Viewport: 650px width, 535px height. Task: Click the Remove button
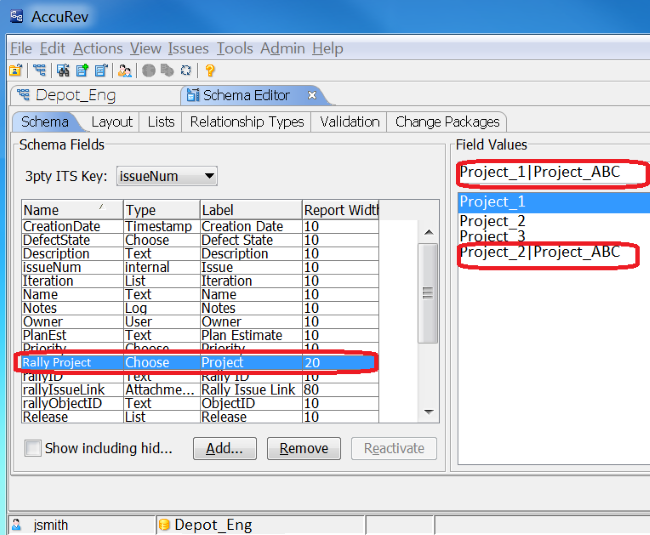pyautogui.click(x=303, y=448)
